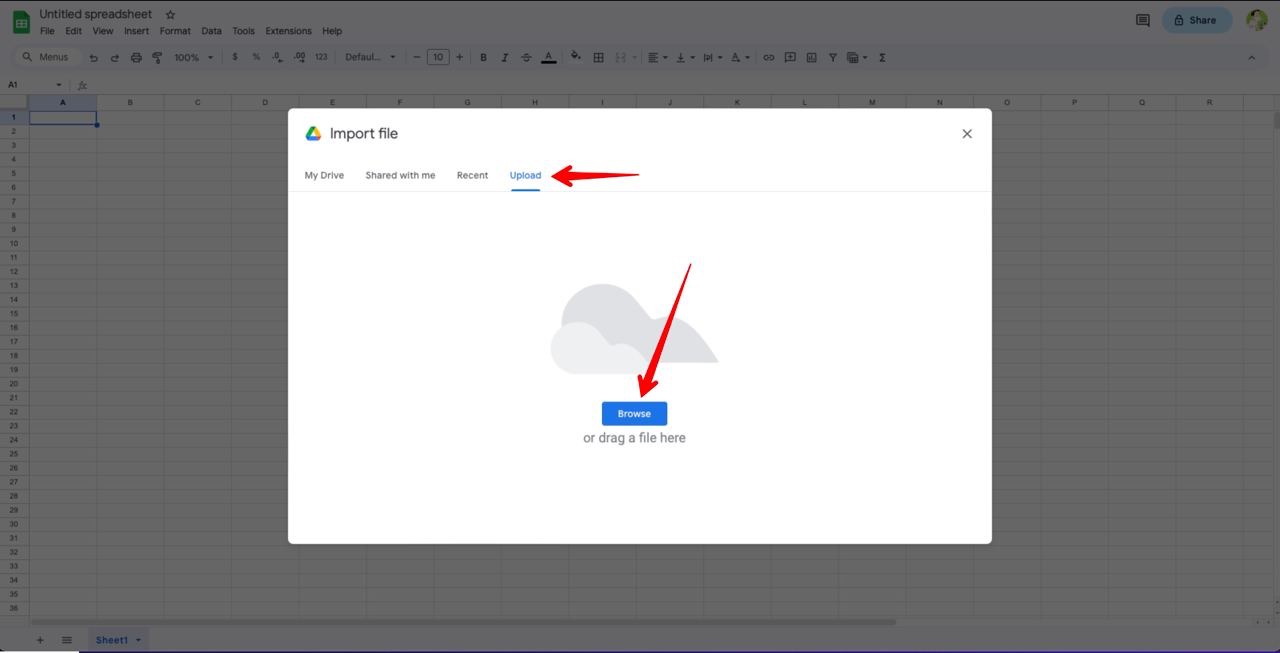Viewport: 1280px width, 653px height.
Task: Click the insert link icon
Action: [768, 58]
